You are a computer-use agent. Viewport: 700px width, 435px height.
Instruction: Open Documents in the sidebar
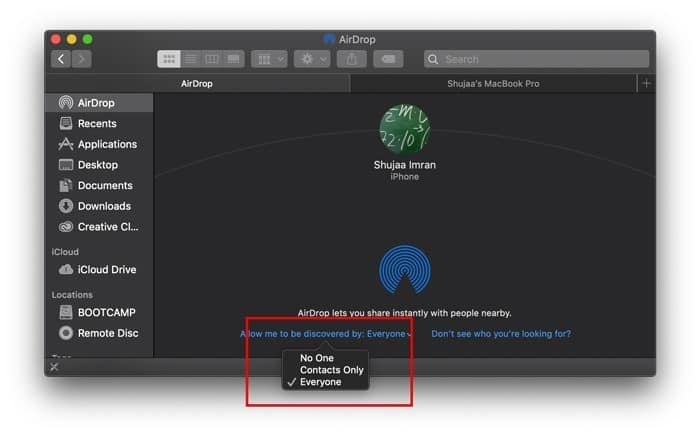tap(99, 185)
